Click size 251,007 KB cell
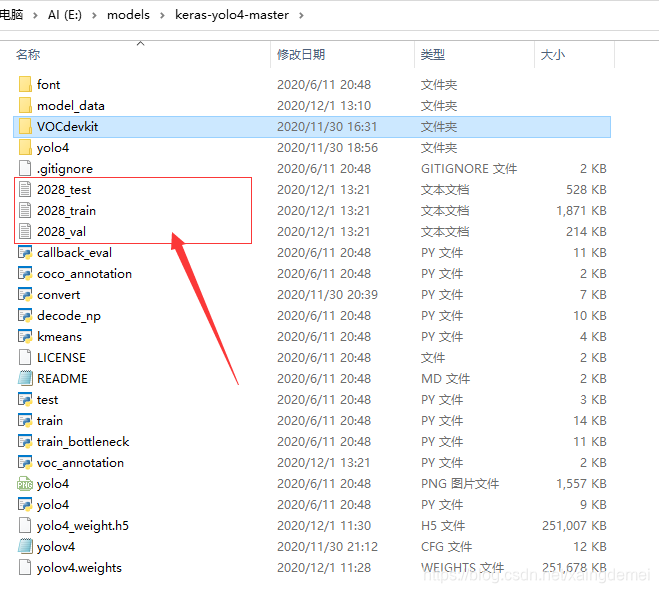Viewport: 659px width, 593px height. pyautogui.click(x=574, y=526)
